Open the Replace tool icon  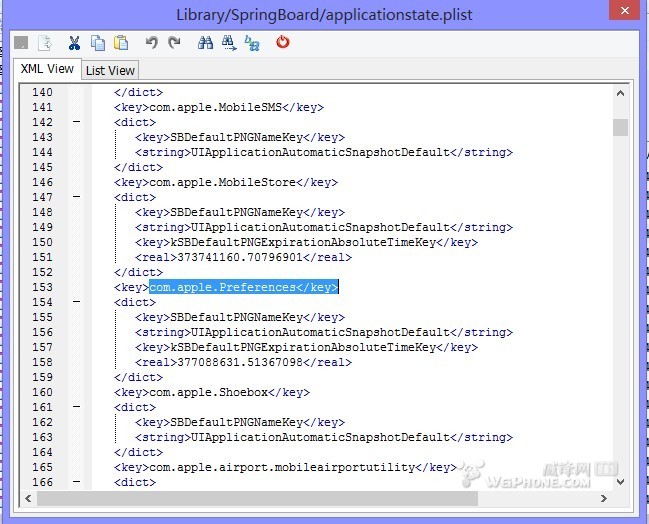(x=252, y=43)
